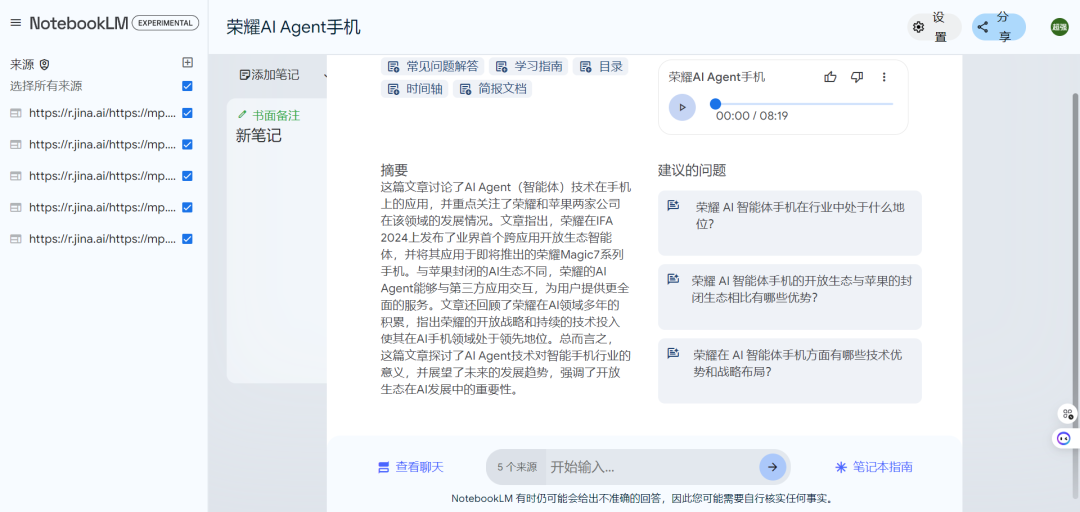Open the hamburger menu beside NotebookLM
Image resolution: width=1080 pixels, height=512 pixels.
[x=15, y=23]
